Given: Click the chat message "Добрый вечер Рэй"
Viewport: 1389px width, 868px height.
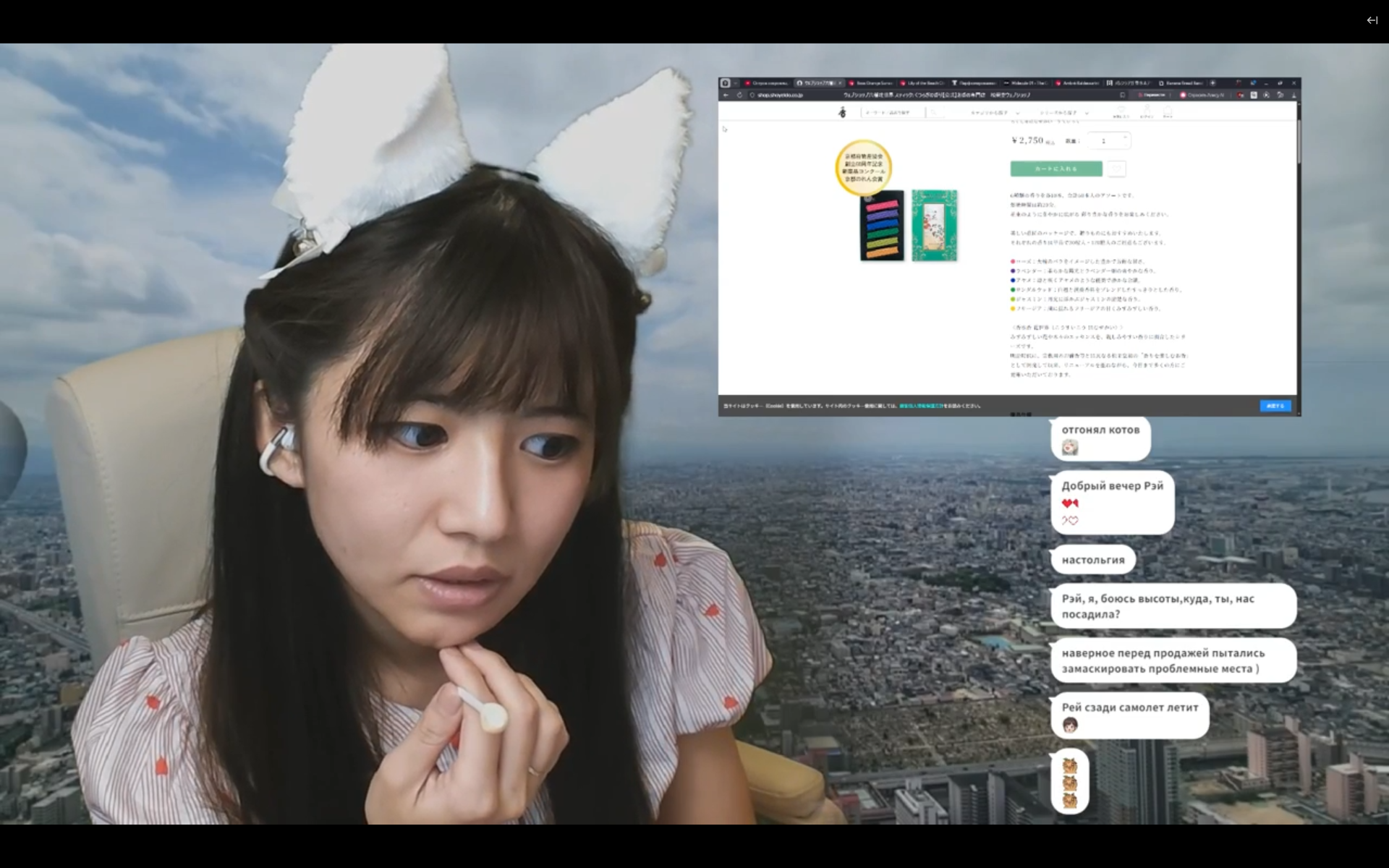Looking at the screenshot, I should click(x=1113, y=503).
